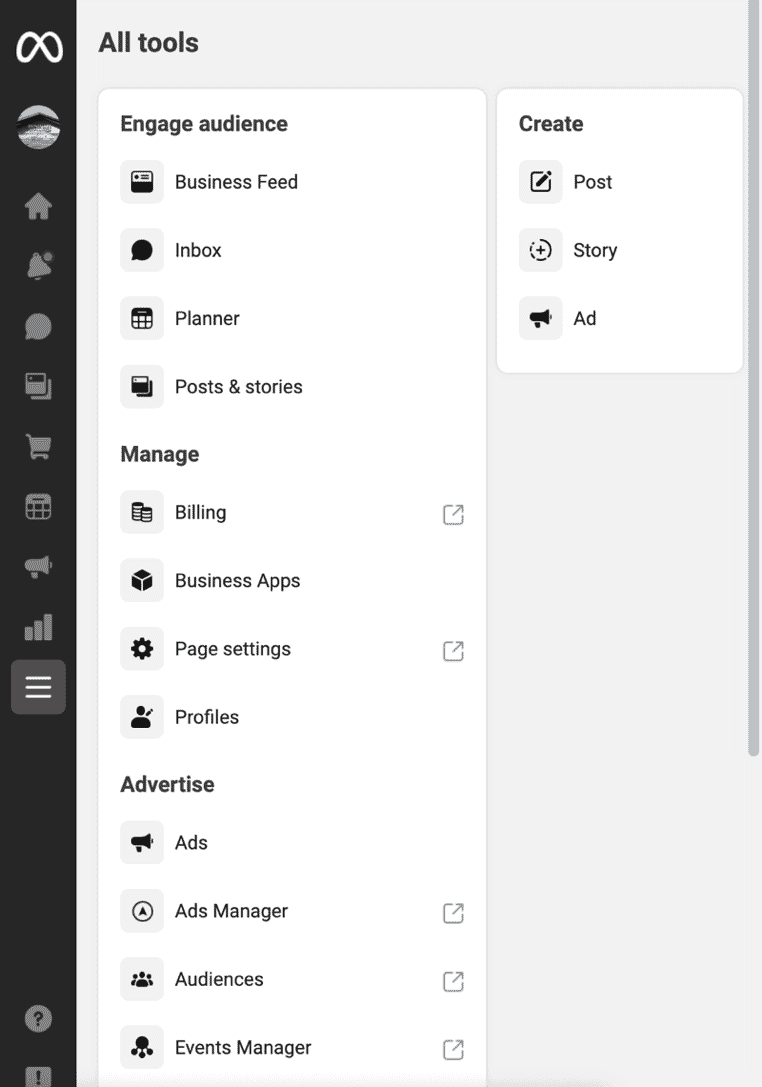762x1087 pixels.
Task: Open notifications bell in sidebar
Action: (x=40, y=266)
